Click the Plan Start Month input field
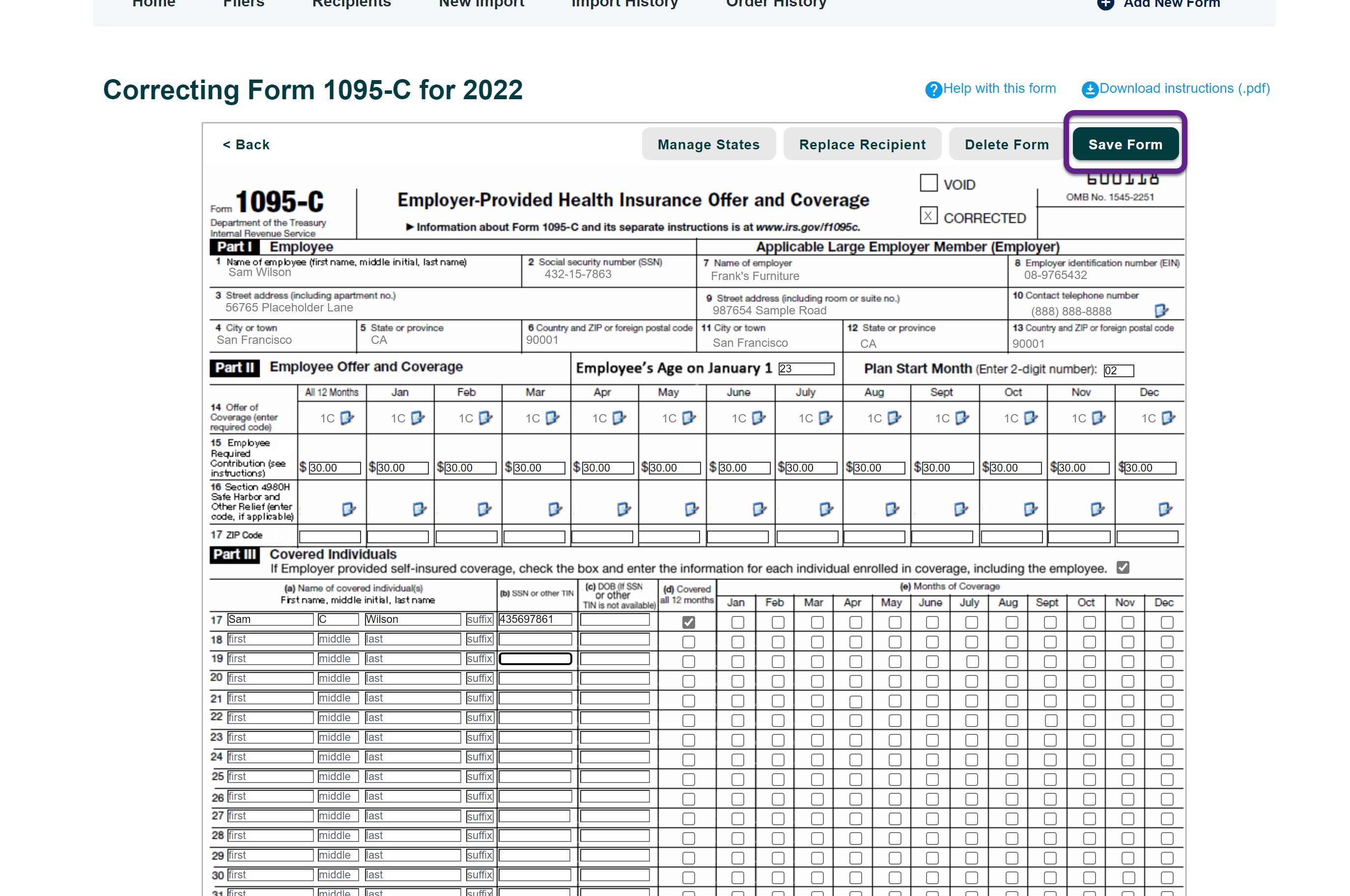 1118,370
